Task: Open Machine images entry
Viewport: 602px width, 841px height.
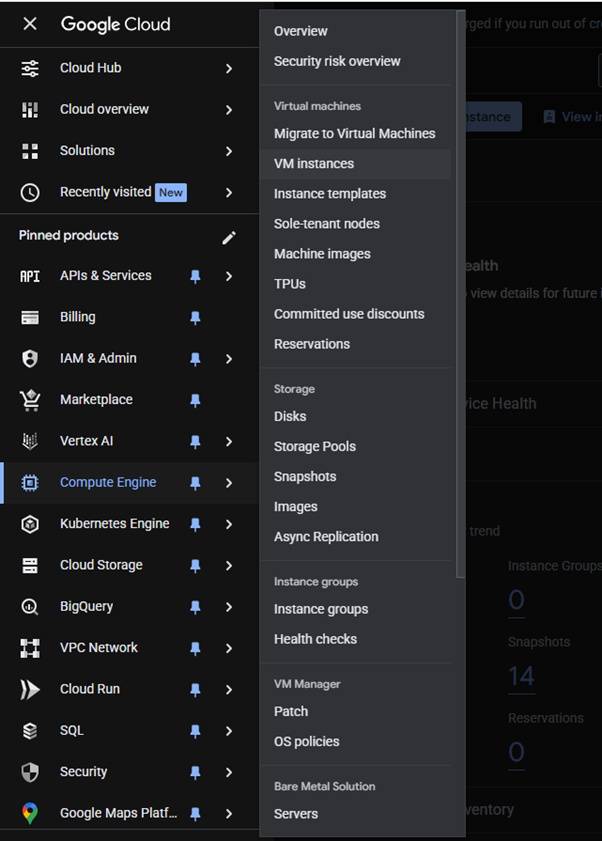Action: (355, 254)
